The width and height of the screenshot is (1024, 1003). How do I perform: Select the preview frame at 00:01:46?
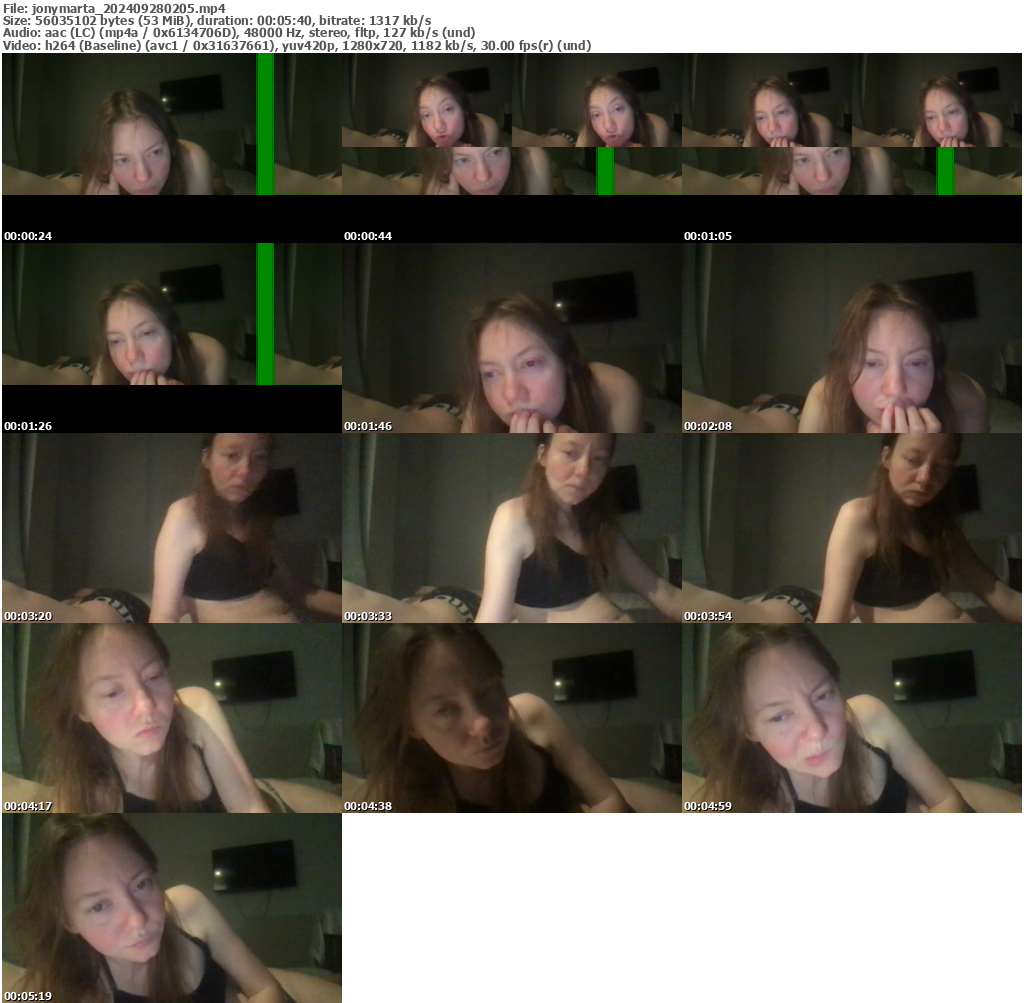pyautogui.click(x=512, y=330)
